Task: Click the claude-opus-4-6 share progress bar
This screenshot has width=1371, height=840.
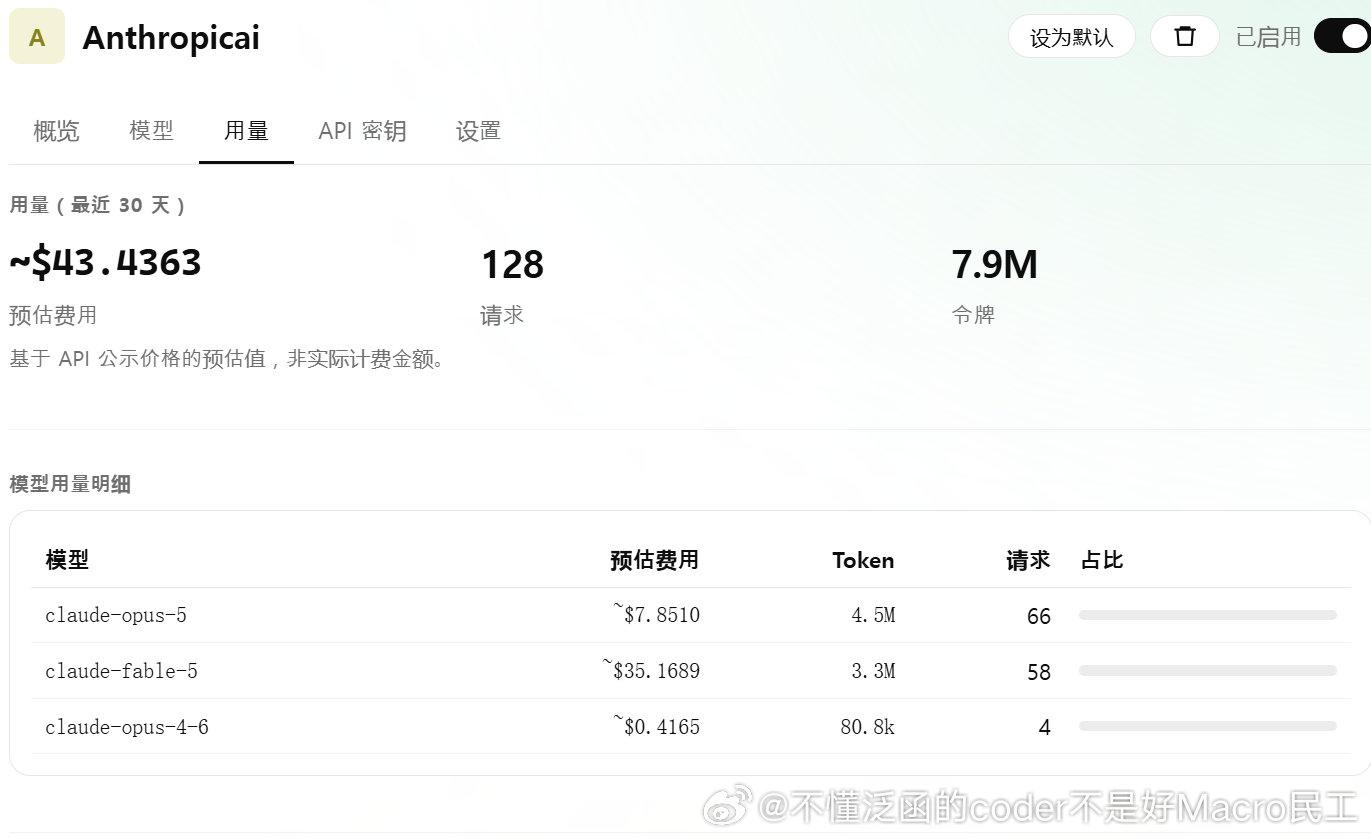Action: click(1208, 726)
